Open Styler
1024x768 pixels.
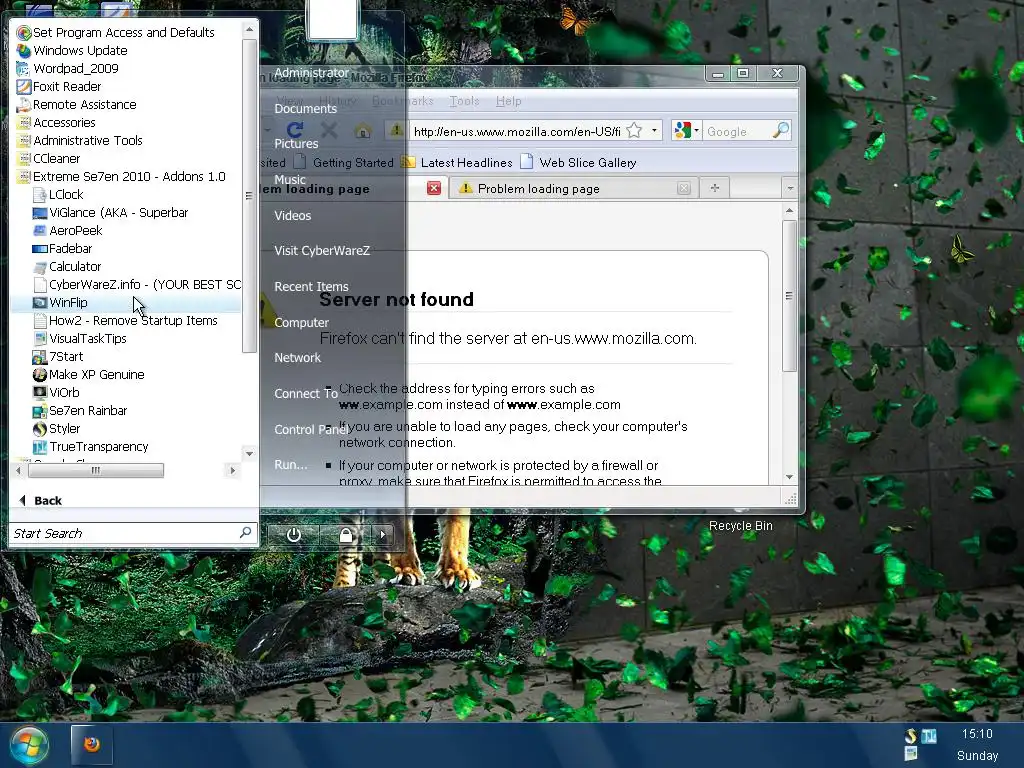click(x=65, y=428)
